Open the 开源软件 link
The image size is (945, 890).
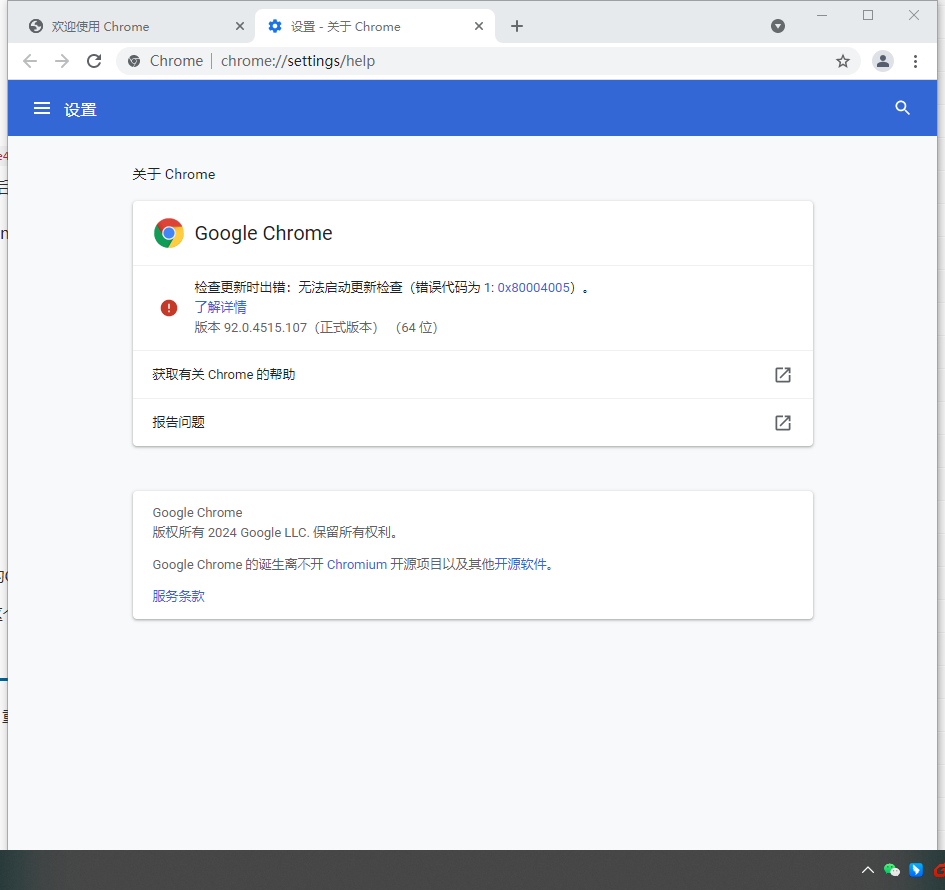520,565
